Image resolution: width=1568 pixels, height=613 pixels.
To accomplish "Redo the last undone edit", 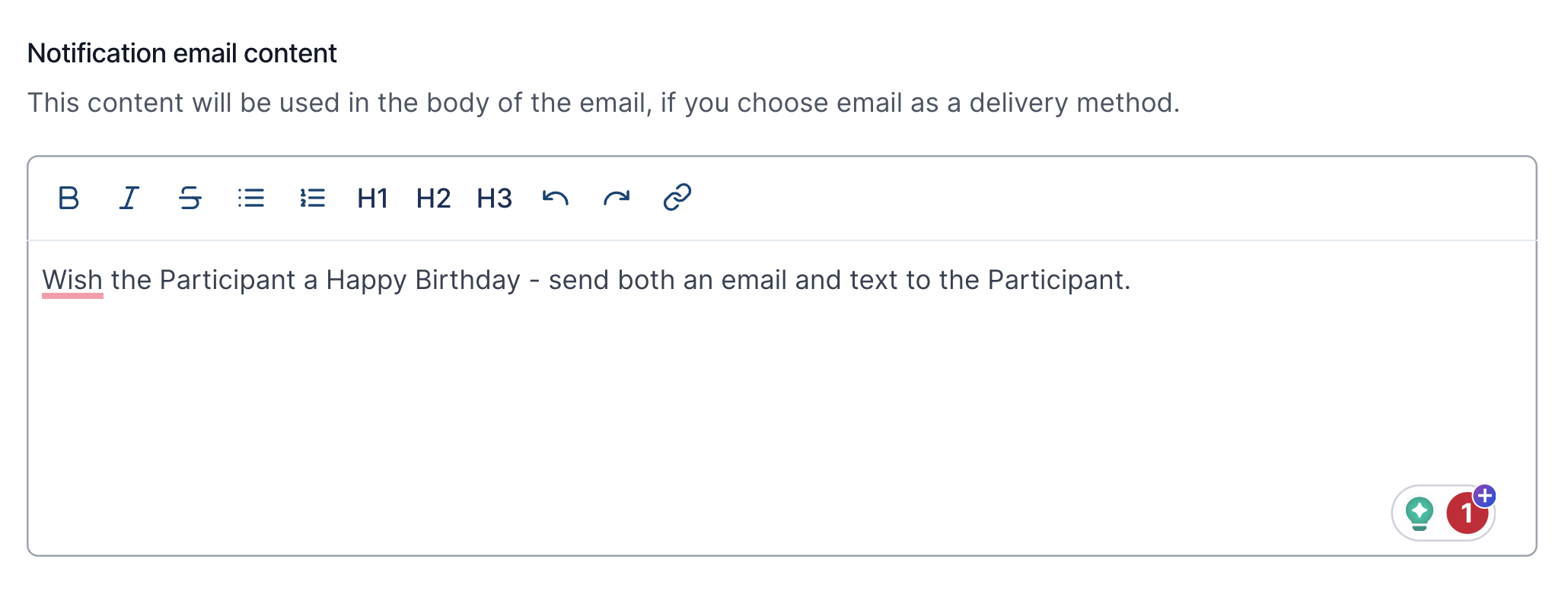I will [617, 199].
